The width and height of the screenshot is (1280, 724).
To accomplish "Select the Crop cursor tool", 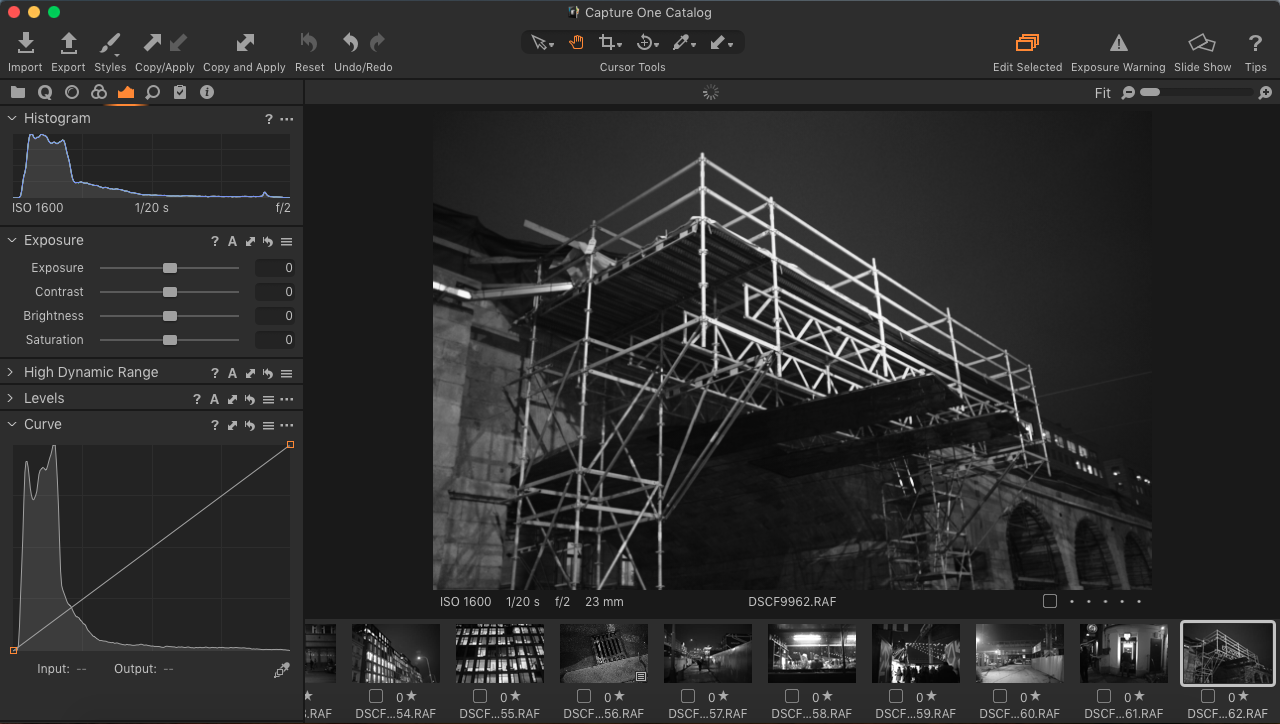I will pos(607,42).
